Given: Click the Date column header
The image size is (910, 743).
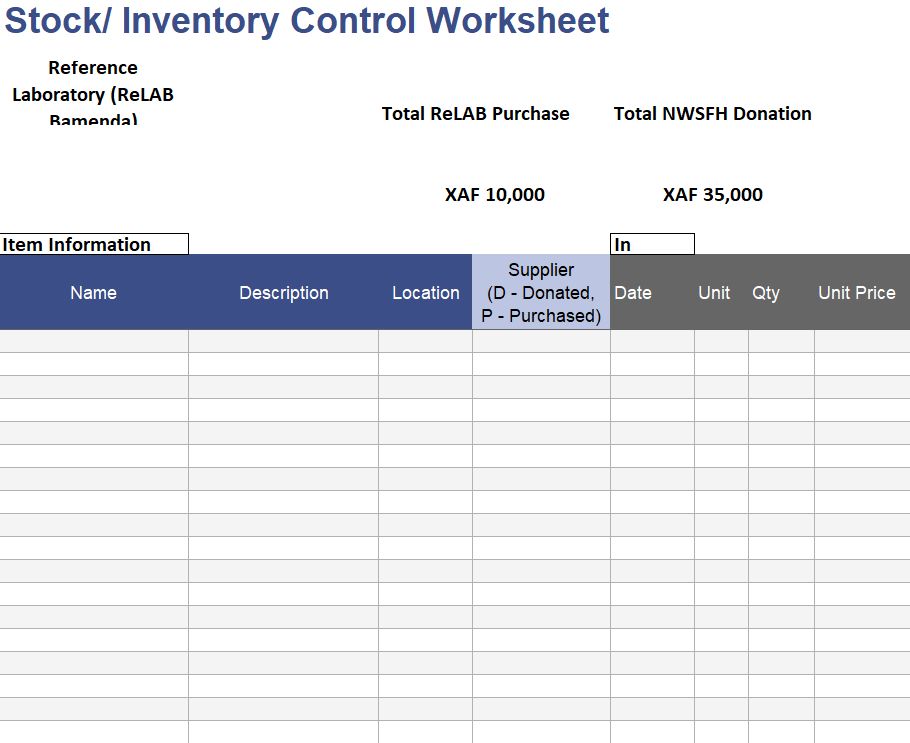Looking at the screenshot, I should point(652,292).
